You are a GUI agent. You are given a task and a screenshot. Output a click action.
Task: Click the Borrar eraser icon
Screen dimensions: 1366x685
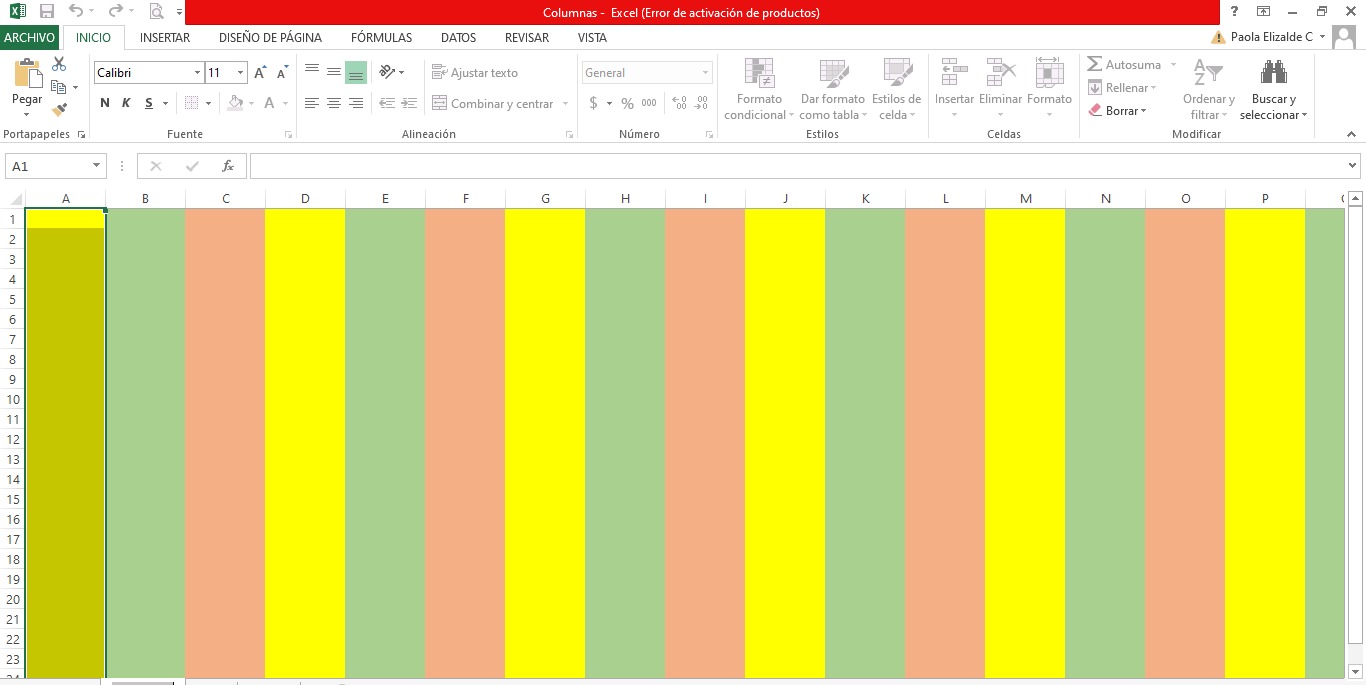1095,111
